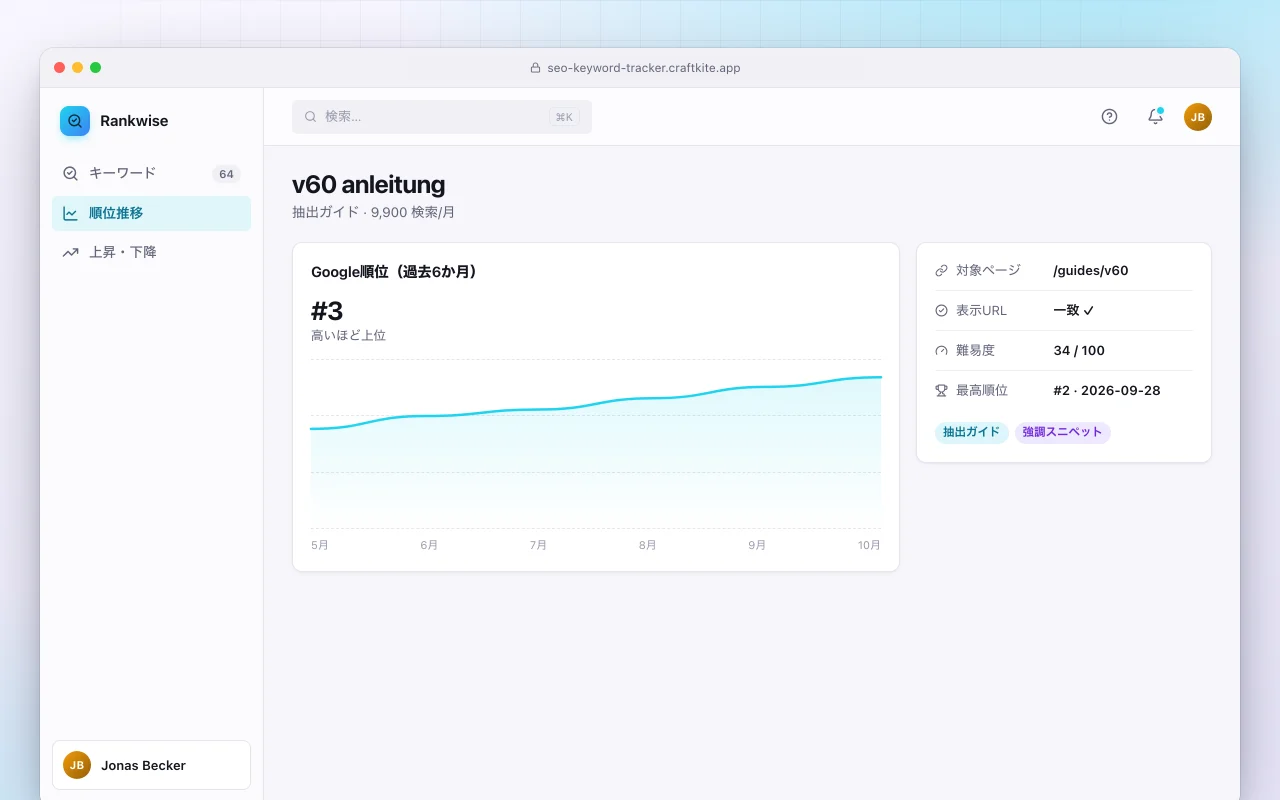The height and width of the screenshot is (800, 1280).
Task: Open the Jonas Becker account card
Action: (x=151, y=765)
